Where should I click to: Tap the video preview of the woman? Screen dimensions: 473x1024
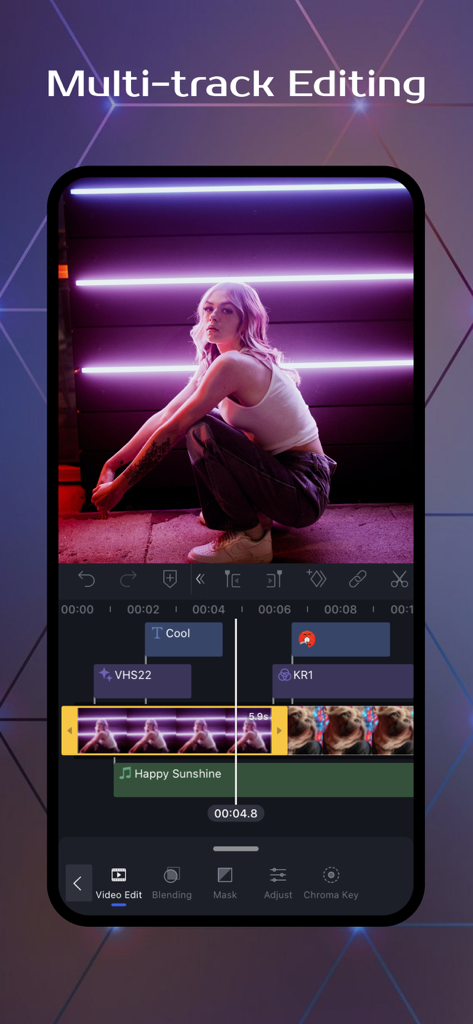click(236, 370)
